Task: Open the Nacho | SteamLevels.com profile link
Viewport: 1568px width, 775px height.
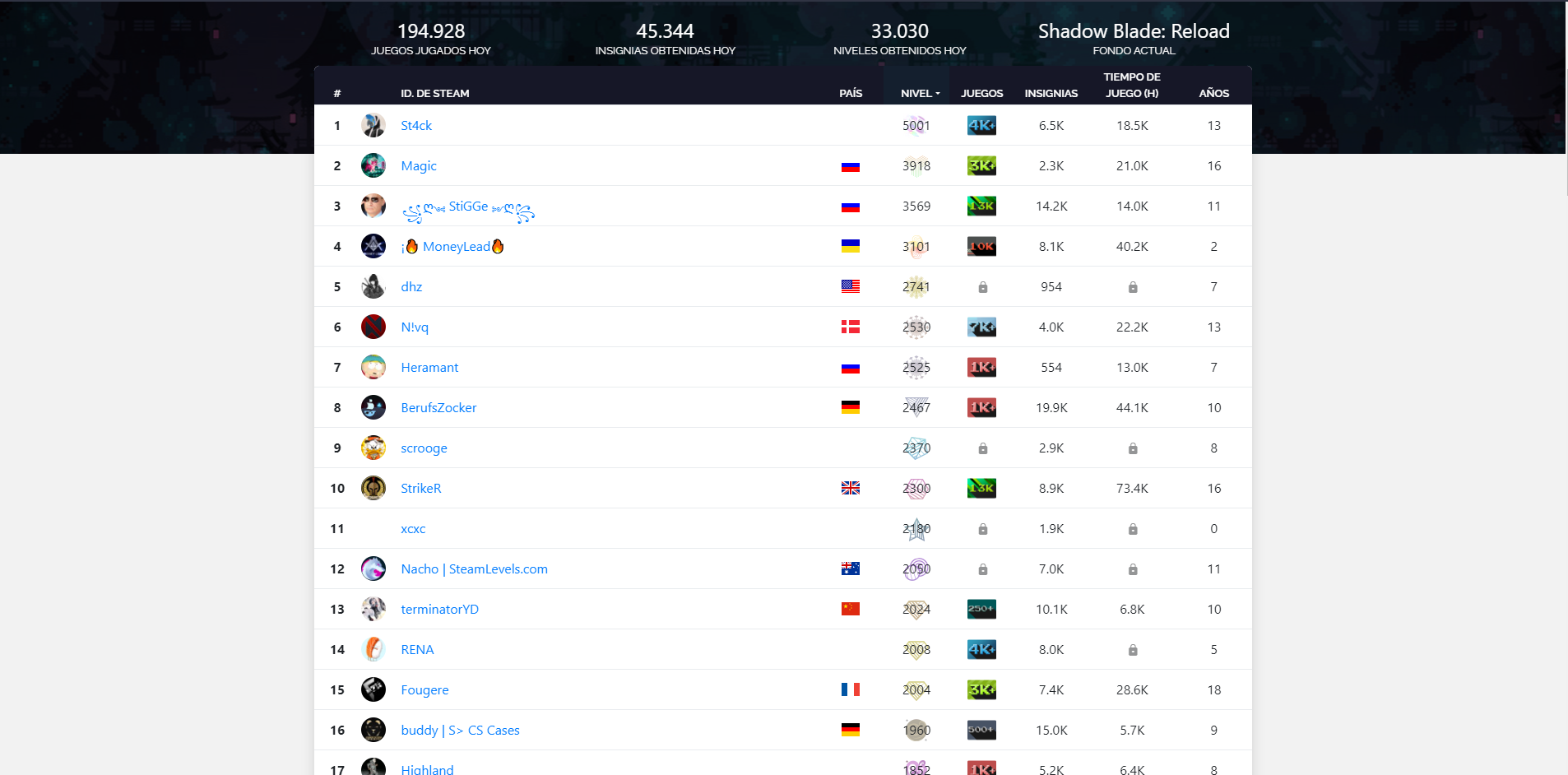Action: [474, 569]
